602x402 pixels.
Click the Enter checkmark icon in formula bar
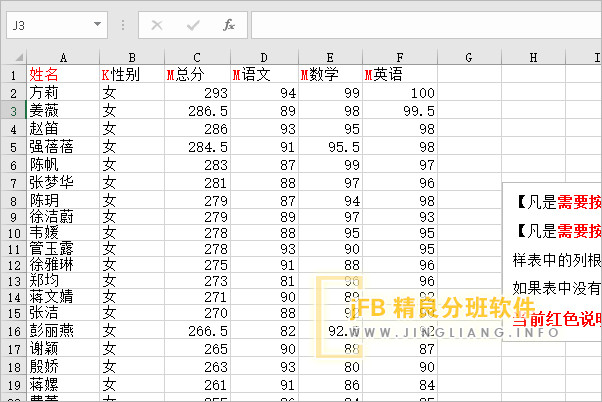(193, 25)
